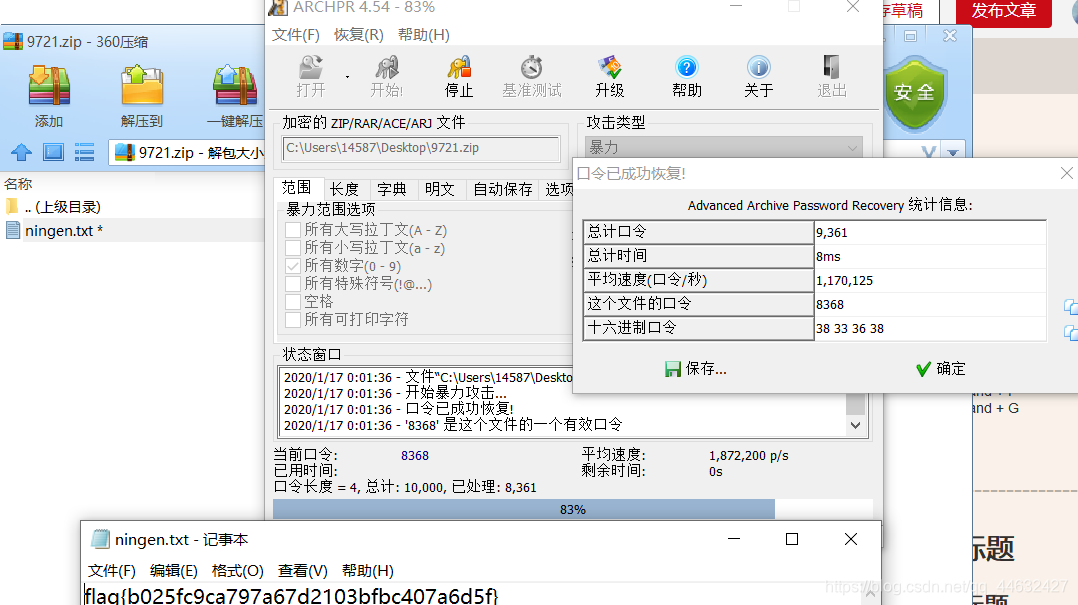This screenshot has height=605, width=1078.
Task: Open the 帮助(H) menu in ARCHPR
Action: (424, 34)
